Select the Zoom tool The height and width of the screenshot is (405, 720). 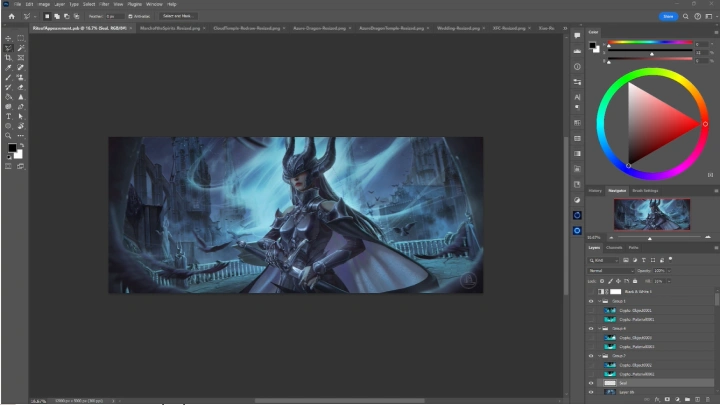8,136
